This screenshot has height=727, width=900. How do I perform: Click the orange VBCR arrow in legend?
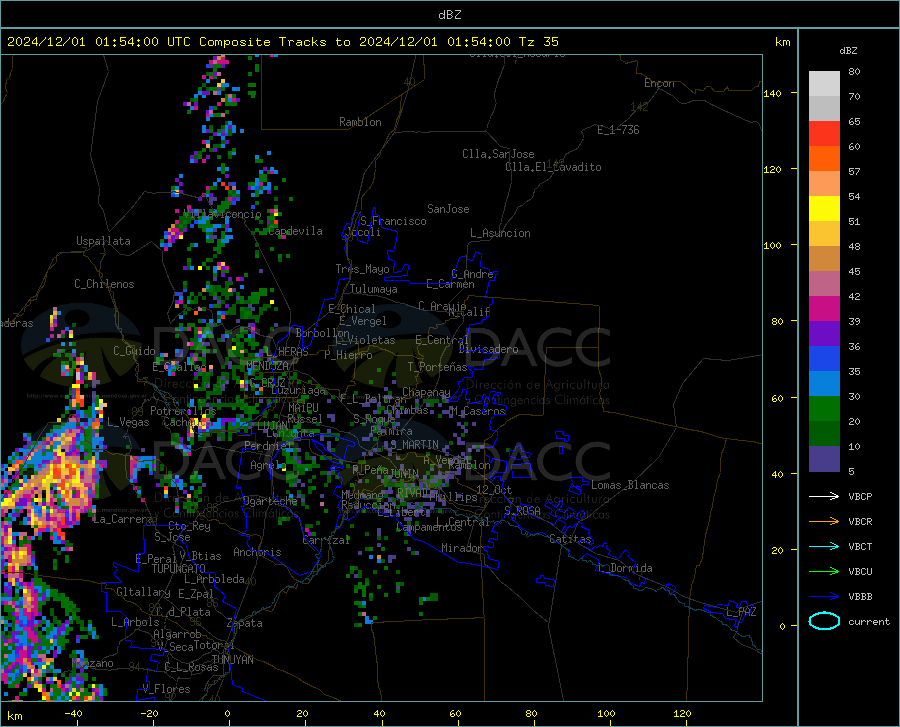(x=824, y=522)
